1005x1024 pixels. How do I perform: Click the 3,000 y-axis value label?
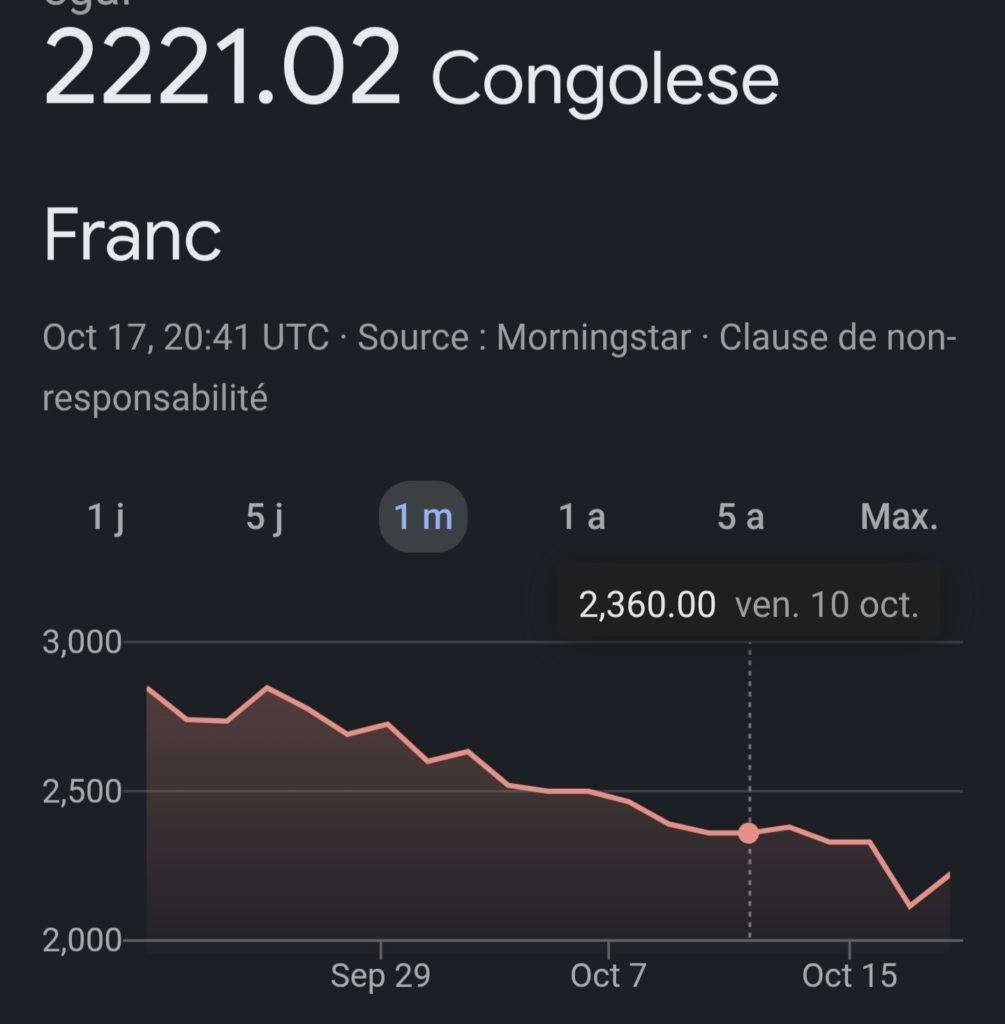[x=82, y=642]
